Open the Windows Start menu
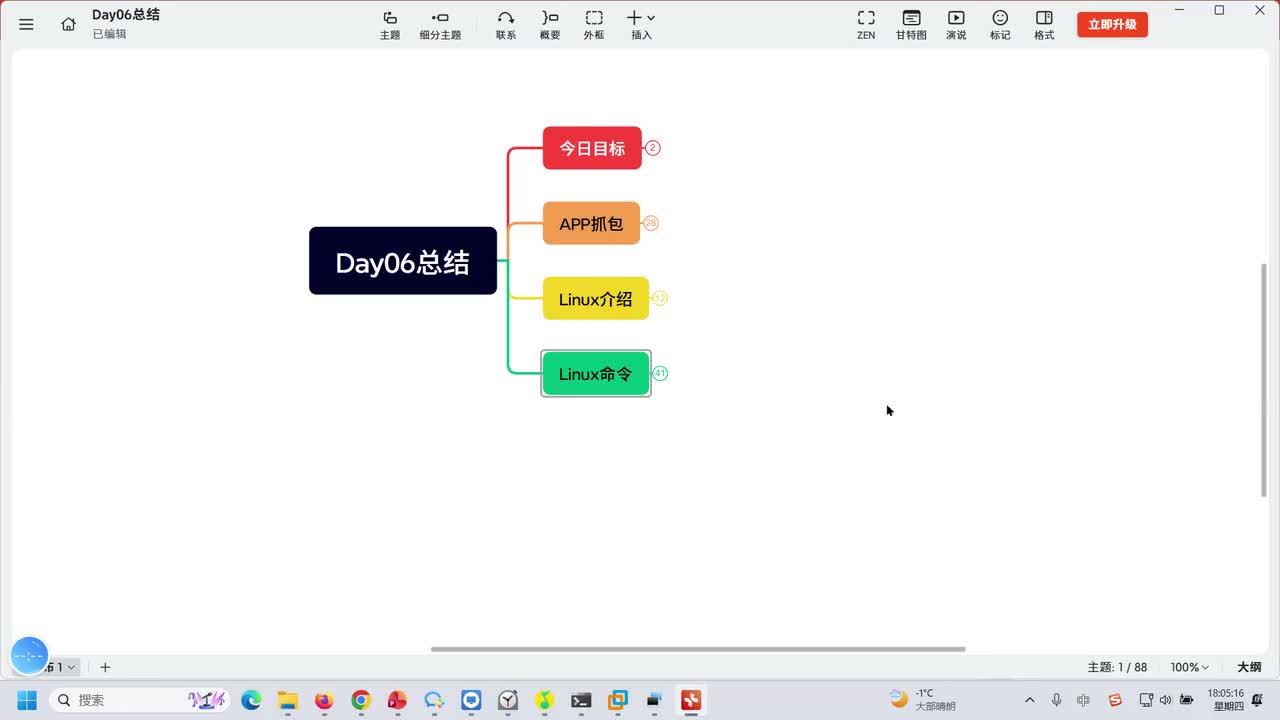1280x720 pixels. [x=26, y=700]
